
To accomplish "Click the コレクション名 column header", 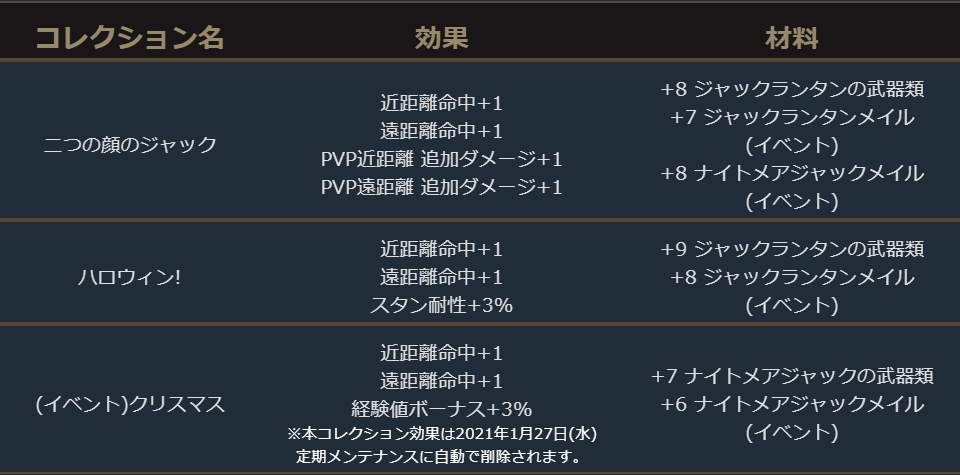I will 130,39.
